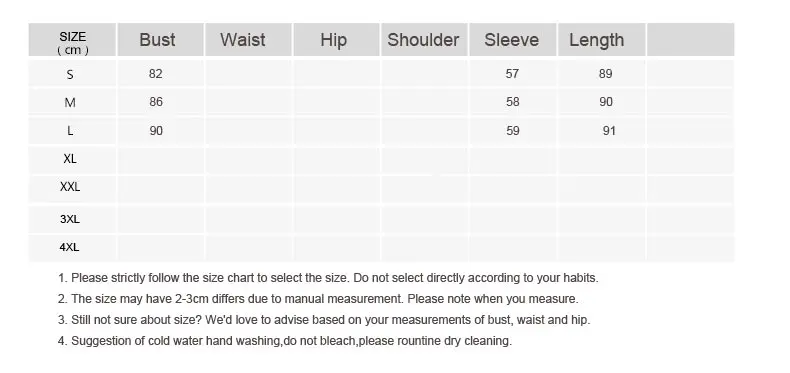Click bust value 90 for size L
Image resolution: width=790 pixels, height=373 pixels.
156,131
